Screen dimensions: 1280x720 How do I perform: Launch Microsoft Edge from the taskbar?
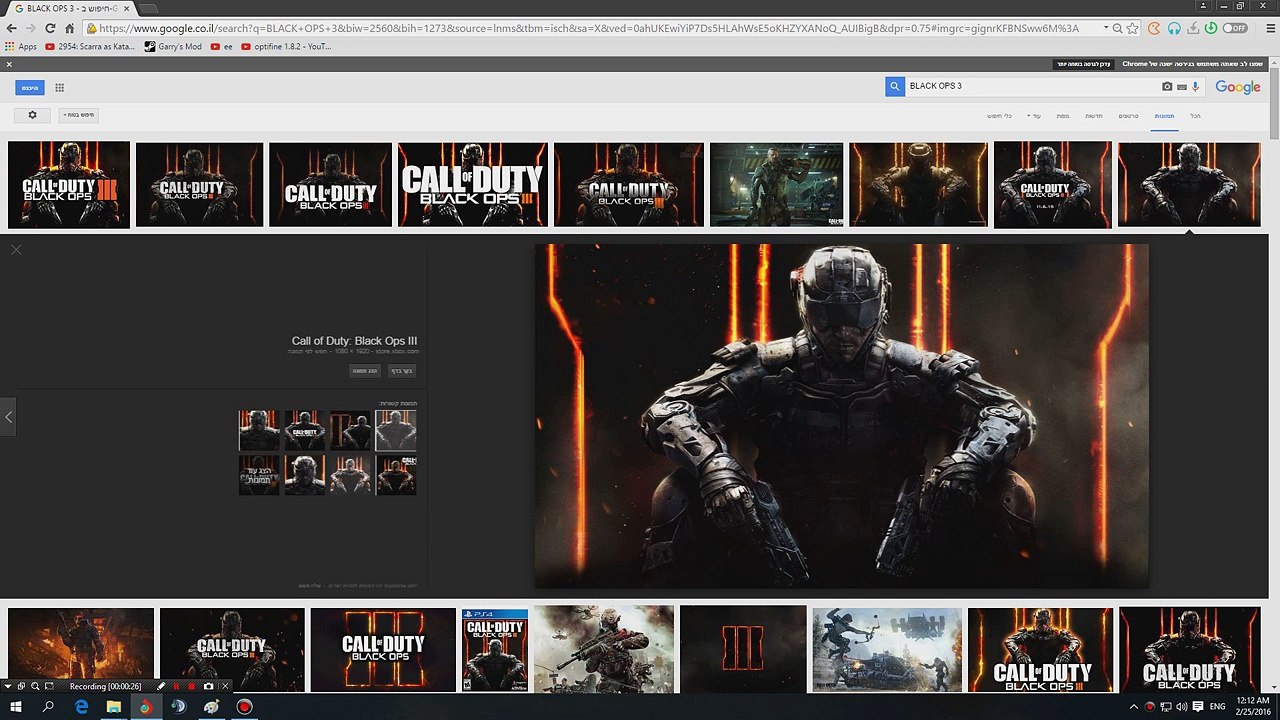click(81, 707)
